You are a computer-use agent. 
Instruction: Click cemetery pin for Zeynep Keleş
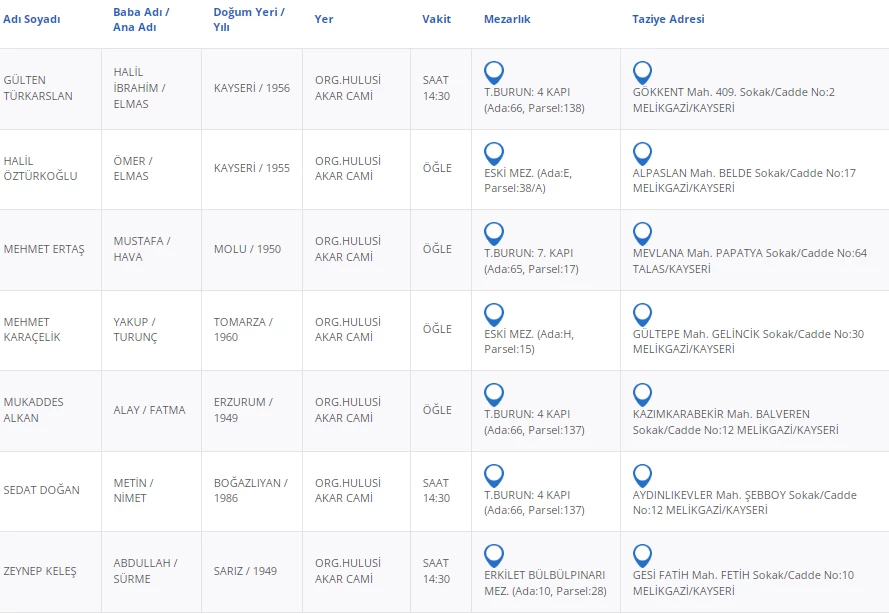coord(494,556)
